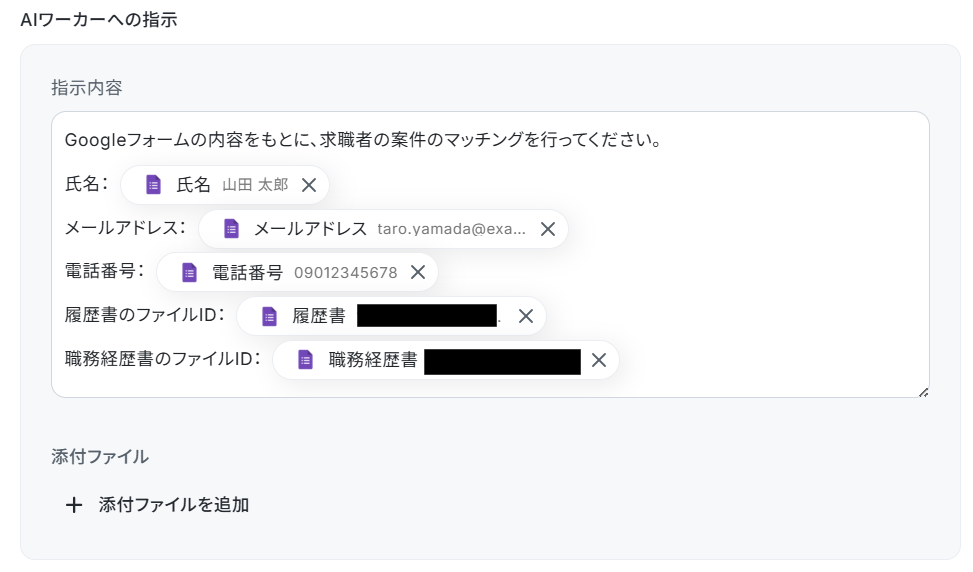Click the plus icon for 添付ファイル
The width and height of the screenshot is (973, 572).
point(73,505)
